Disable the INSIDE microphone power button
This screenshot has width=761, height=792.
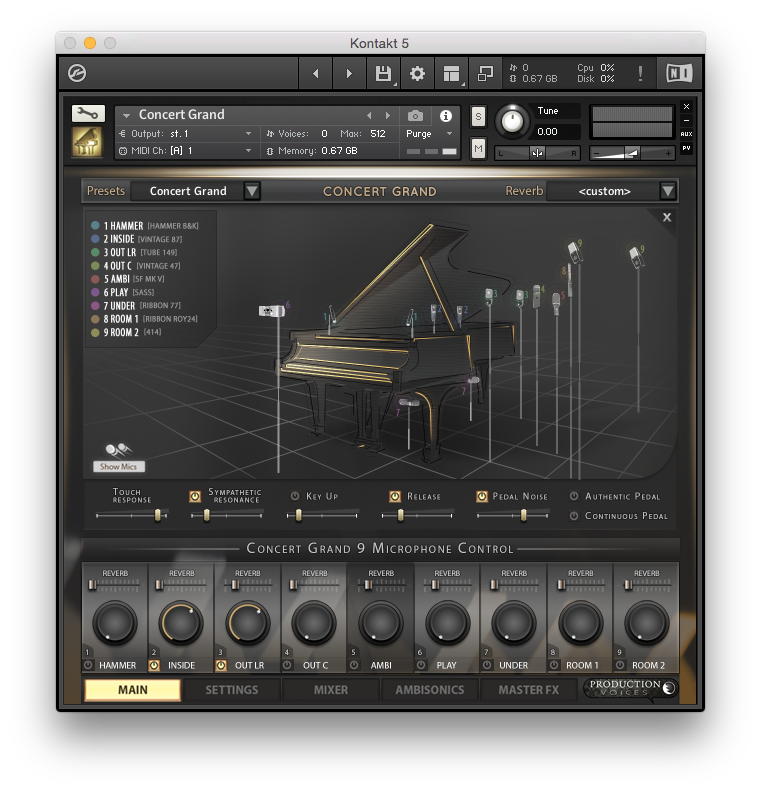click(x=154, y=665)
